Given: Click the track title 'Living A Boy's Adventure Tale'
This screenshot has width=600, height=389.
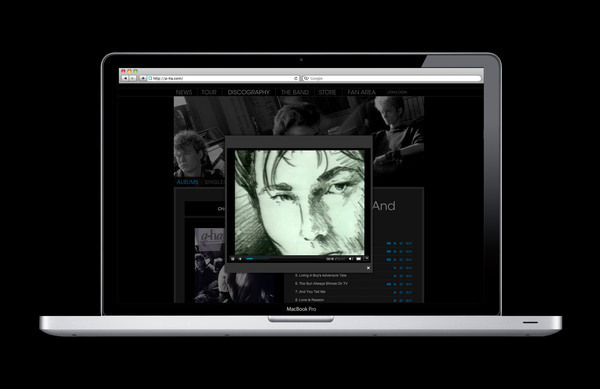Looking at the screenshot, I should 323,275.
